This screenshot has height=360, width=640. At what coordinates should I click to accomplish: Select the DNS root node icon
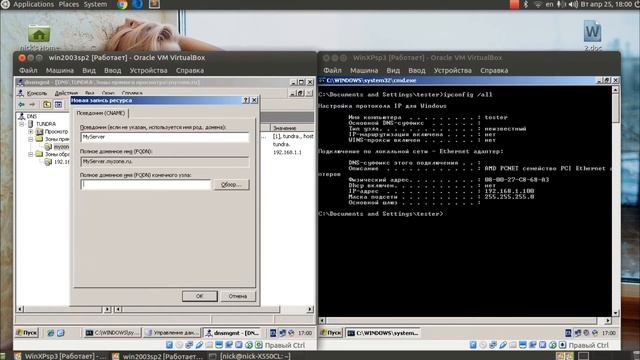coord(22,116)
